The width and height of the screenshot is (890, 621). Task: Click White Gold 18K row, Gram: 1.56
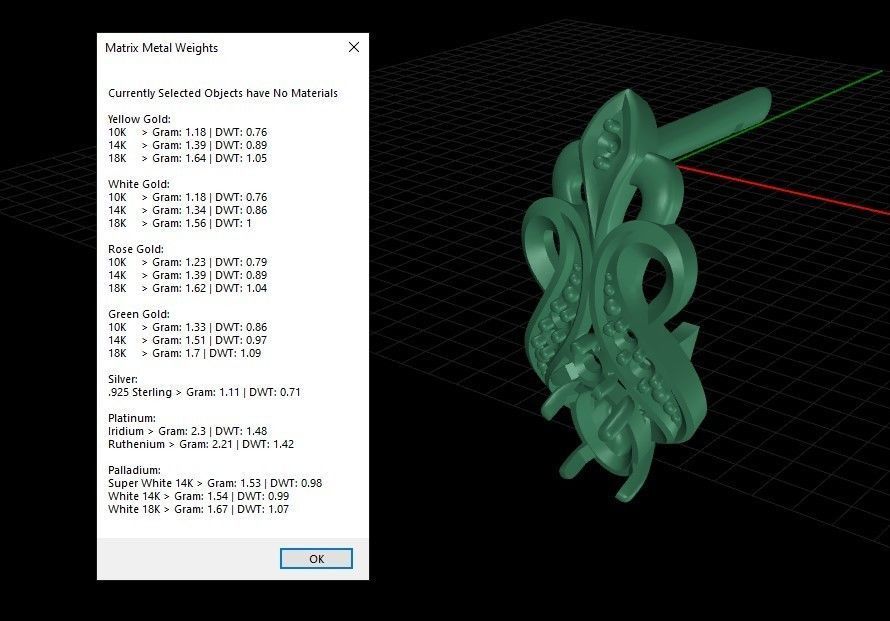pyautogui.click(x=180, y=223)
